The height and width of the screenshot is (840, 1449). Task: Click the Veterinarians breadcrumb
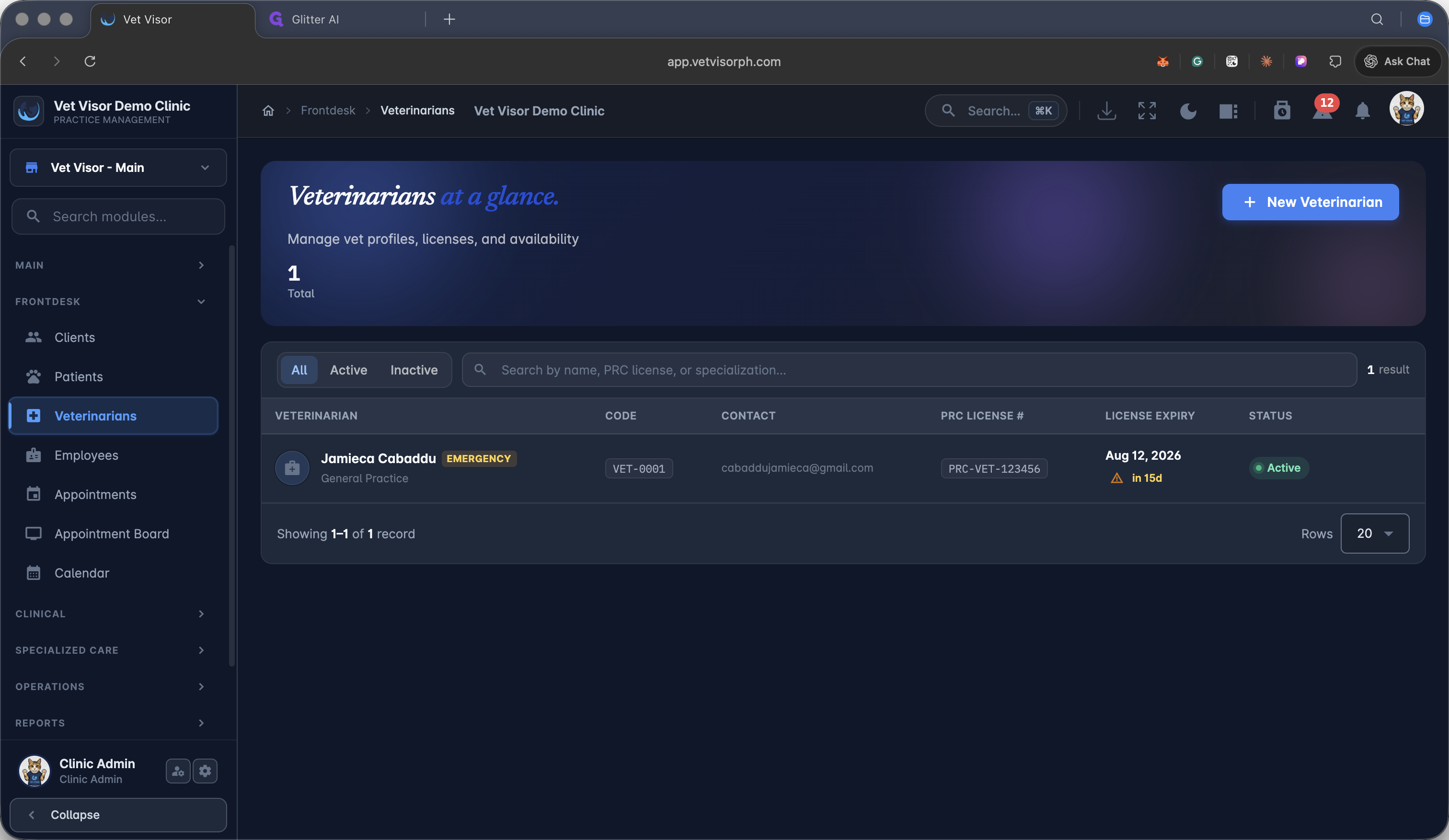pyautogui.click(x=417, y=110)
